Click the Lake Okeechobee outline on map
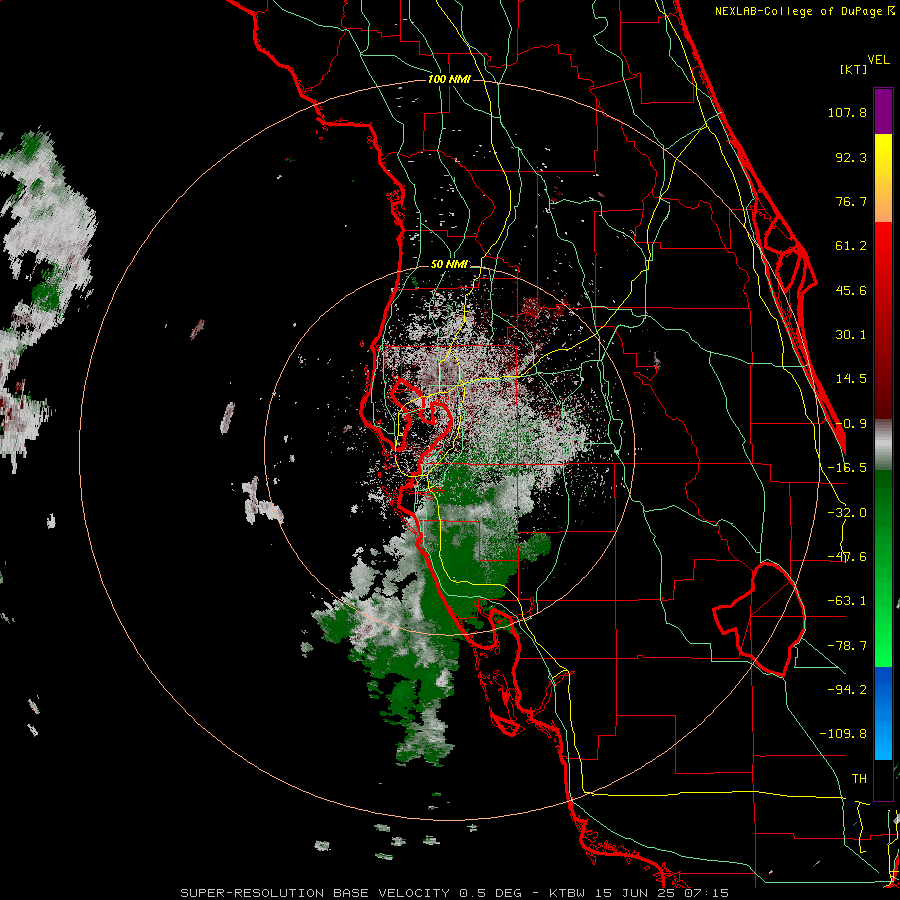The image size is (900, 900). (x=759, y=619)
